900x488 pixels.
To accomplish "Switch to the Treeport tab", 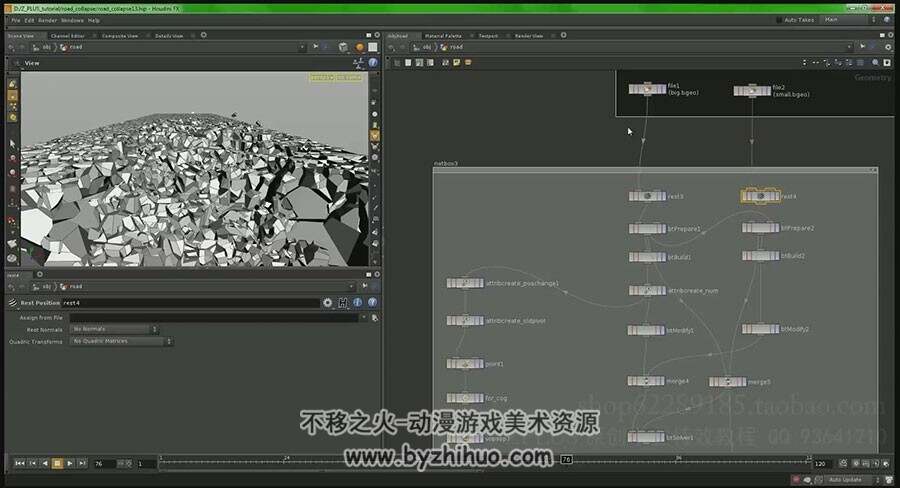I will [488, 36].
